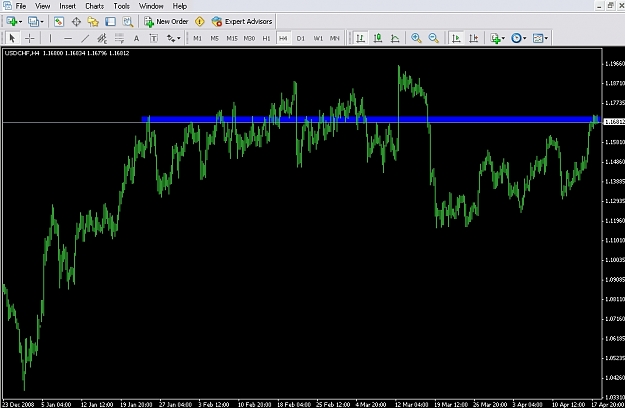Switch to the M30 timeframe
The image size is (625, 408).
point(249,38)
